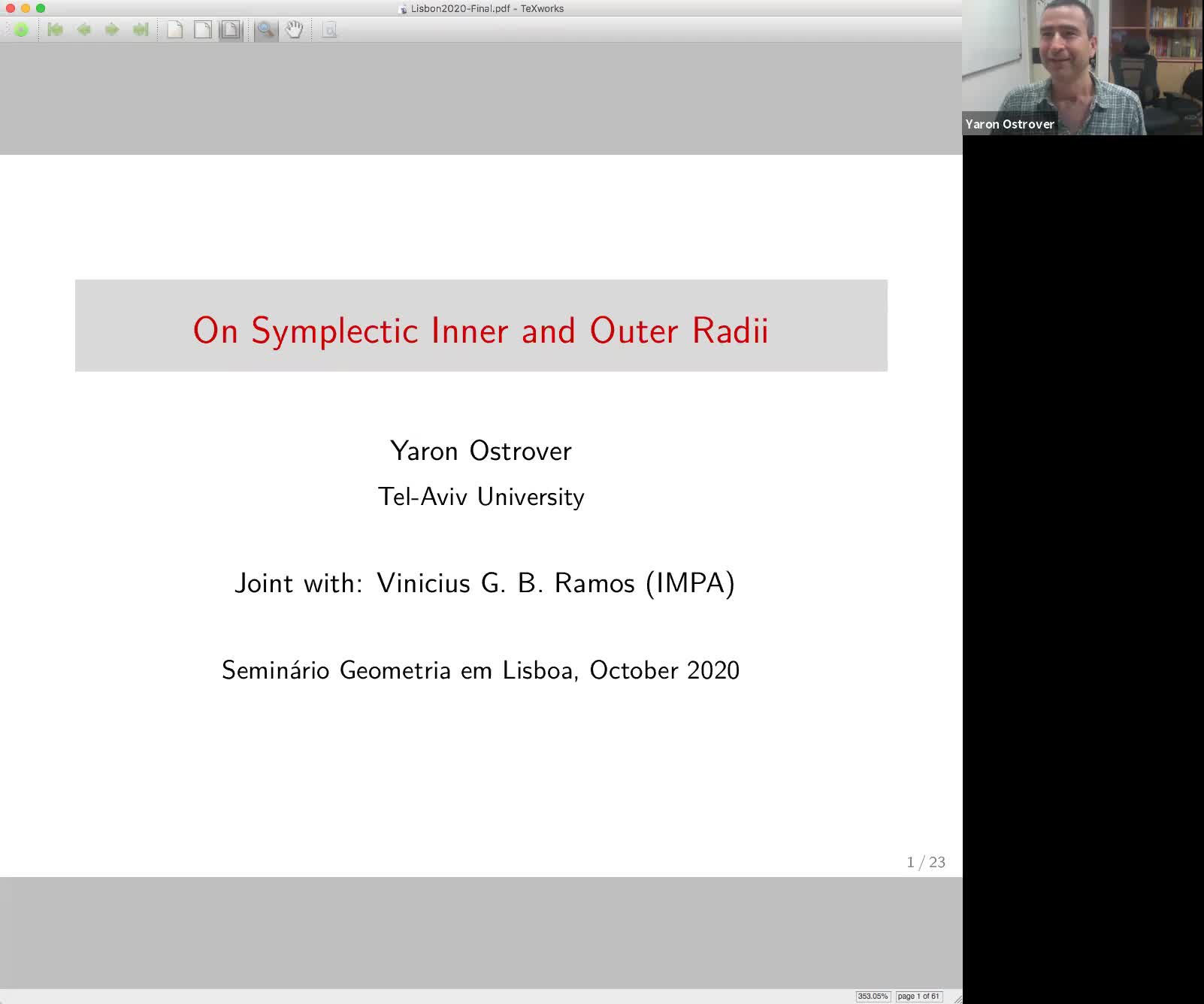This screenshot has width=1204, height=1004.
Task: Click the green Typeset button
Action: 21,30
